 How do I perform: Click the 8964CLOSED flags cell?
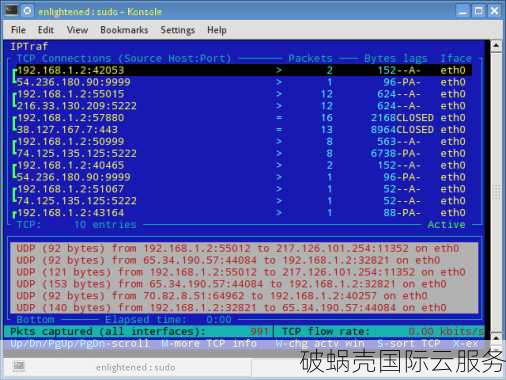(x=402, y=130)
